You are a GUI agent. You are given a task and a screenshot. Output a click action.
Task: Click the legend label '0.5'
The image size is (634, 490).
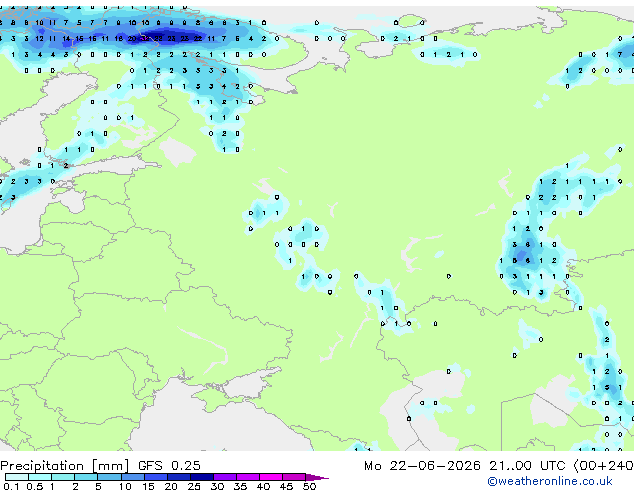34,486
